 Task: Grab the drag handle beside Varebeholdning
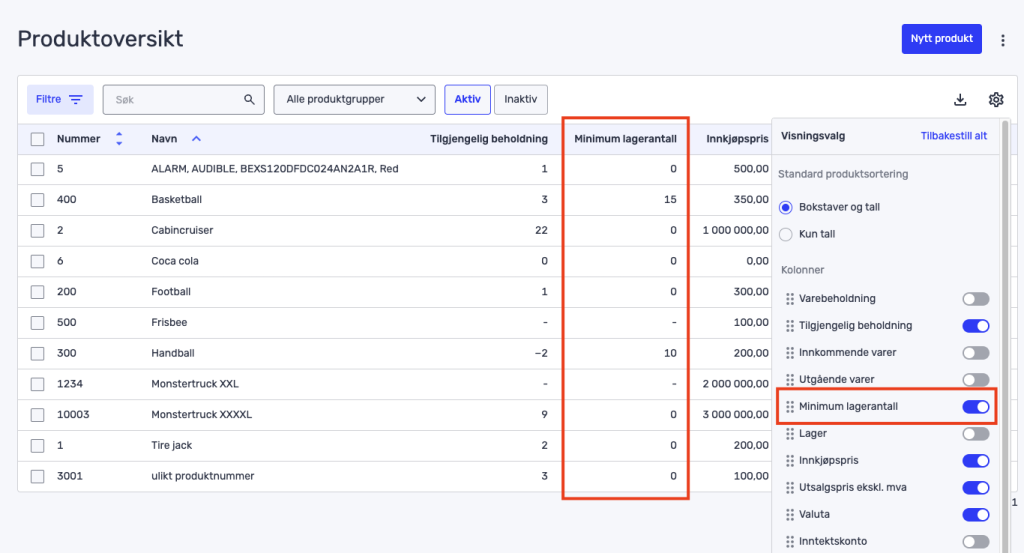(x=790, y=299)
